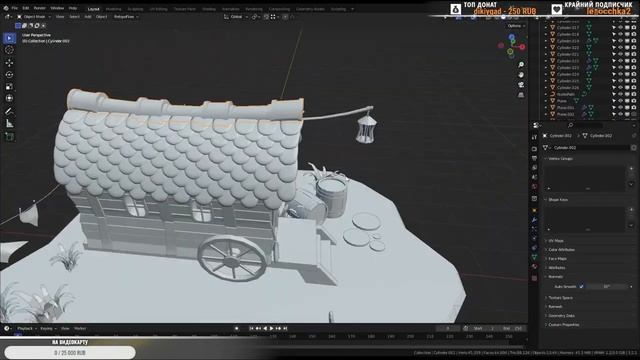Hide Cylinder.018 with its eye icon
The image size is (640, 360).
point(620,34)
